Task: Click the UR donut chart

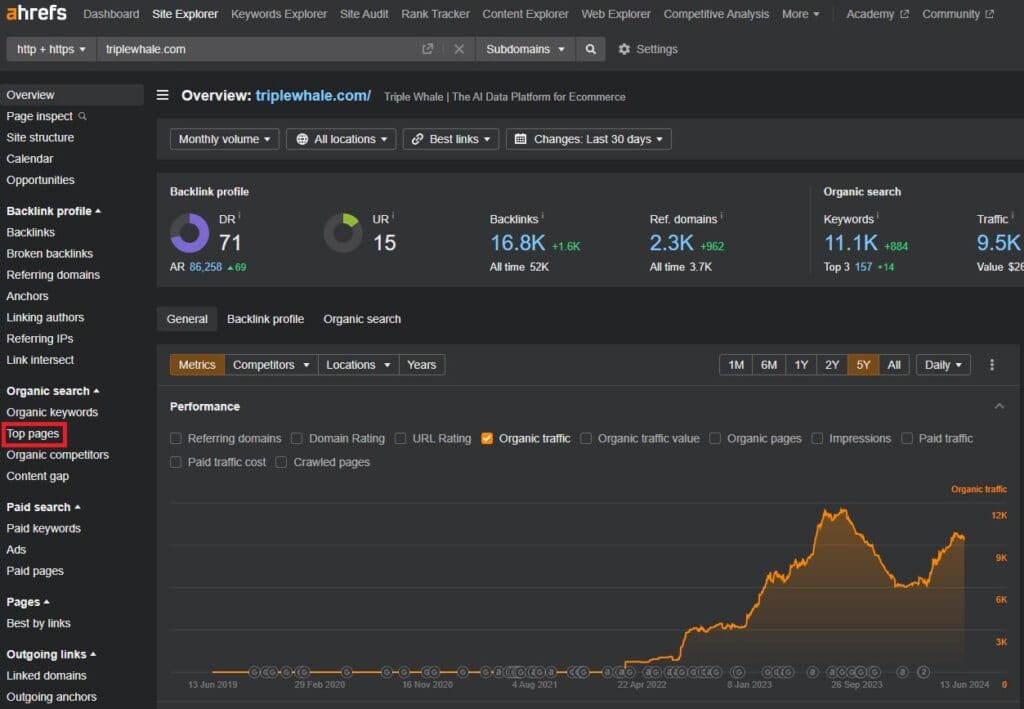Action: (343, 233)
